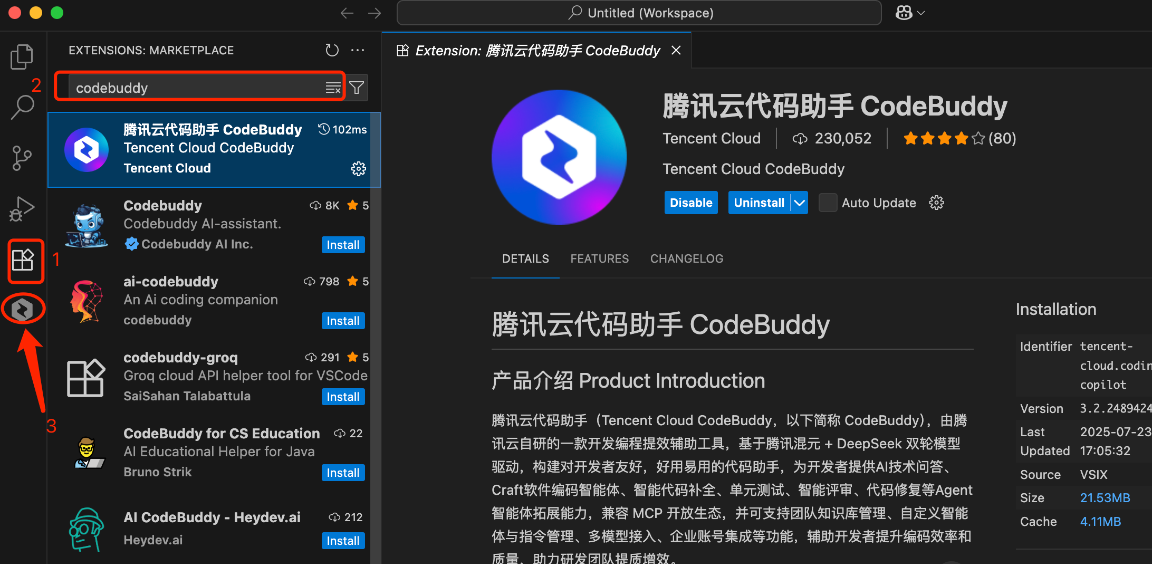Click the Identifier row in Installation

[x=1084, y=365]
